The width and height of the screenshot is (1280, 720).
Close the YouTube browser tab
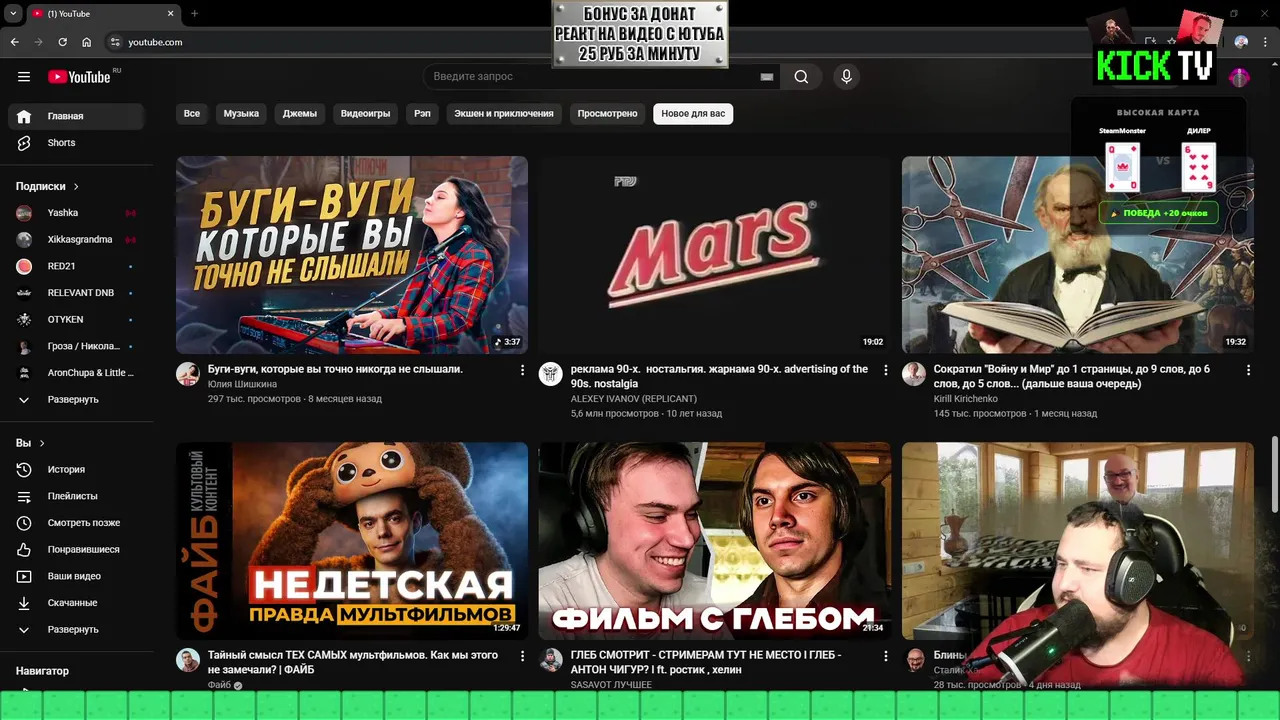171,13
